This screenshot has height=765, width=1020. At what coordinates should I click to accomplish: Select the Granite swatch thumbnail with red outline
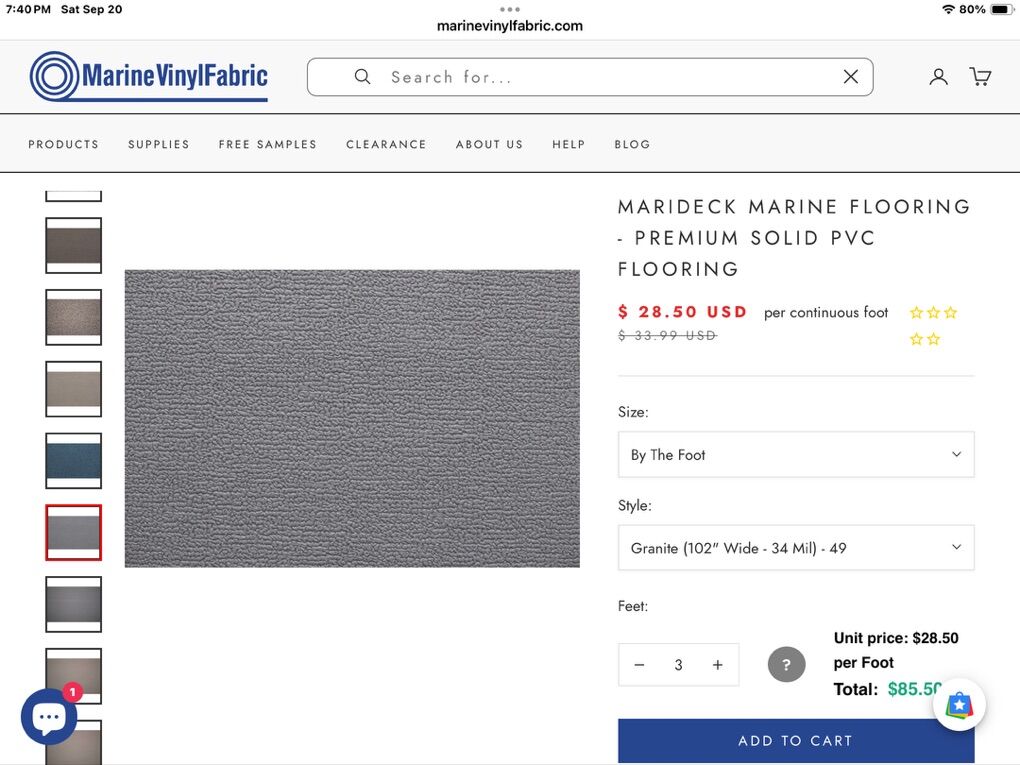[x=73, y=533]
